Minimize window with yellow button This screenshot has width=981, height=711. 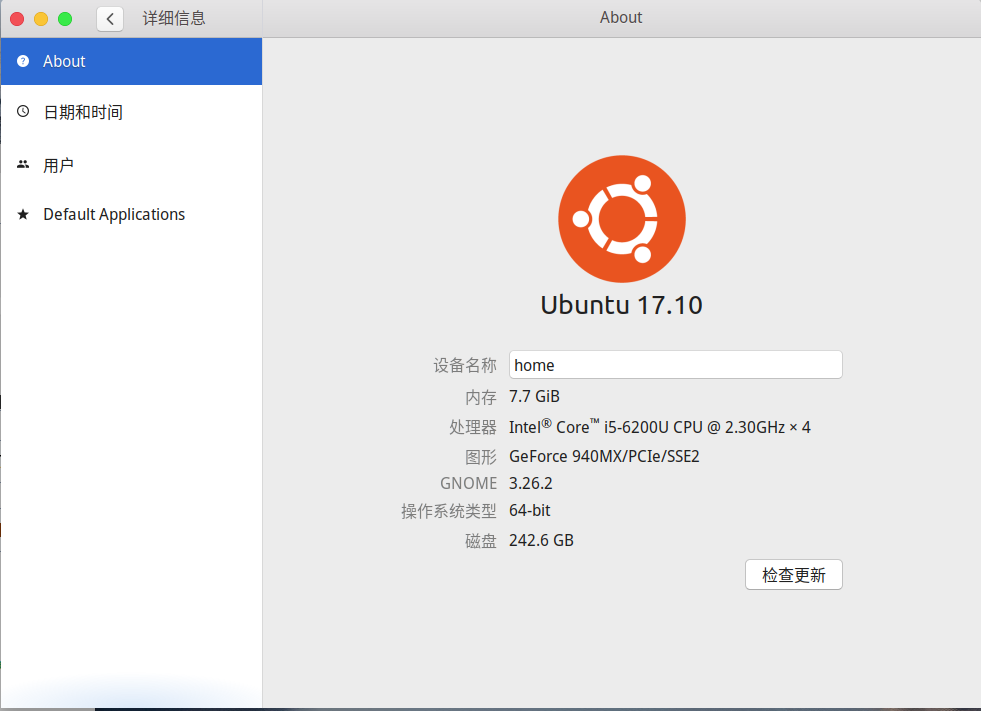click(41, 19)
